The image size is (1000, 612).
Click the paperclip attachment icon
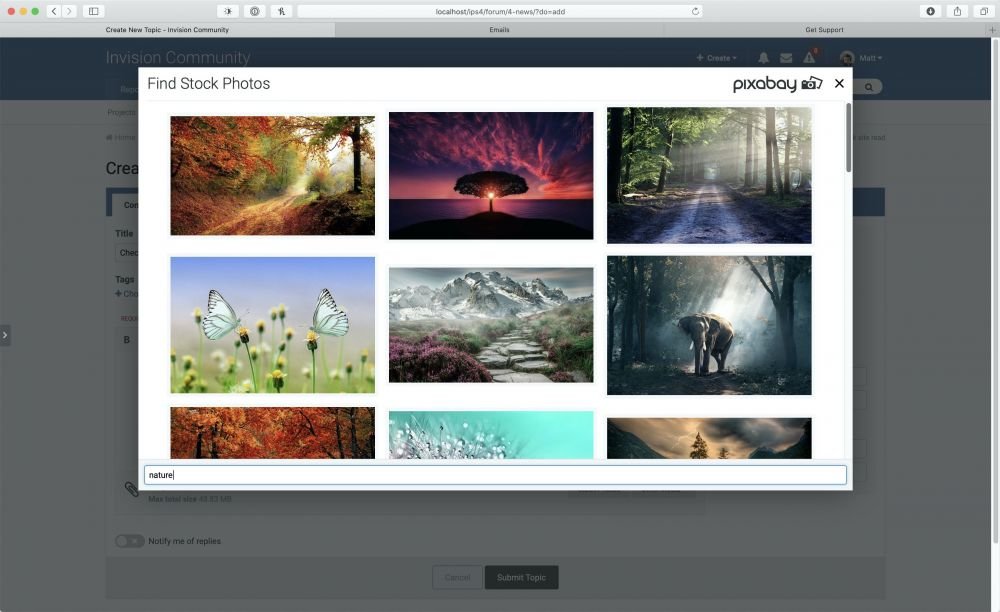tap(131, 489)
